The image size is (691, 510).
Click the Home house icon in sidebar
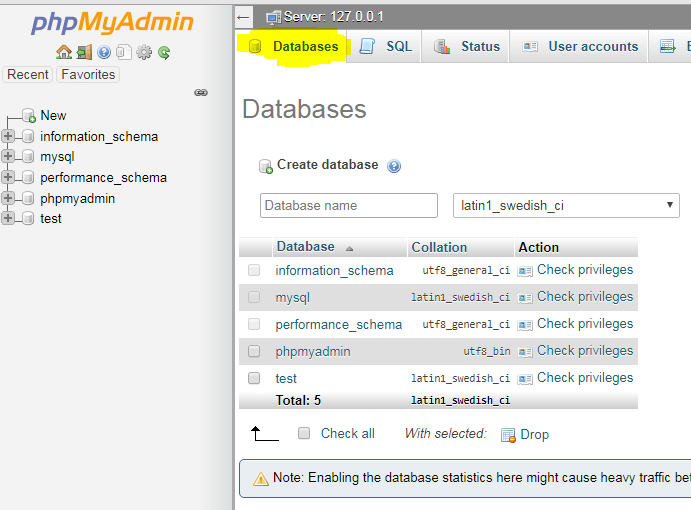pyautogui.click(x=64, y=52)
